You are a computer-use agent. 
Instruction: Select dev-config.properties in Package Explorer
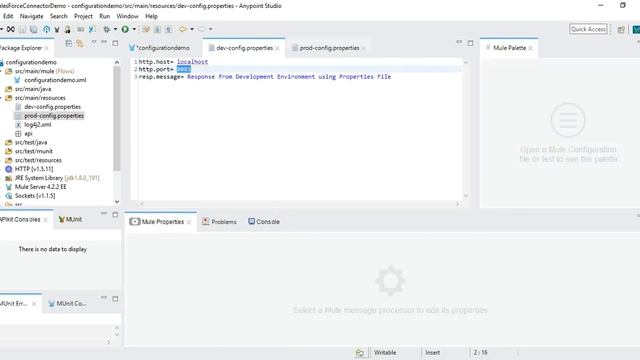[53, 107]
